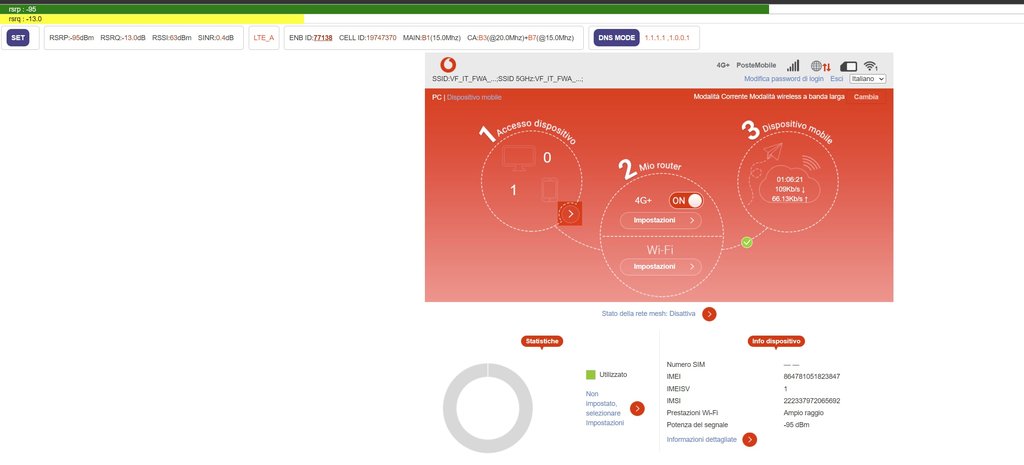Toggle the 4G+ ON switch
Viewport: 1024px width, 465px height.
point(686,200)
